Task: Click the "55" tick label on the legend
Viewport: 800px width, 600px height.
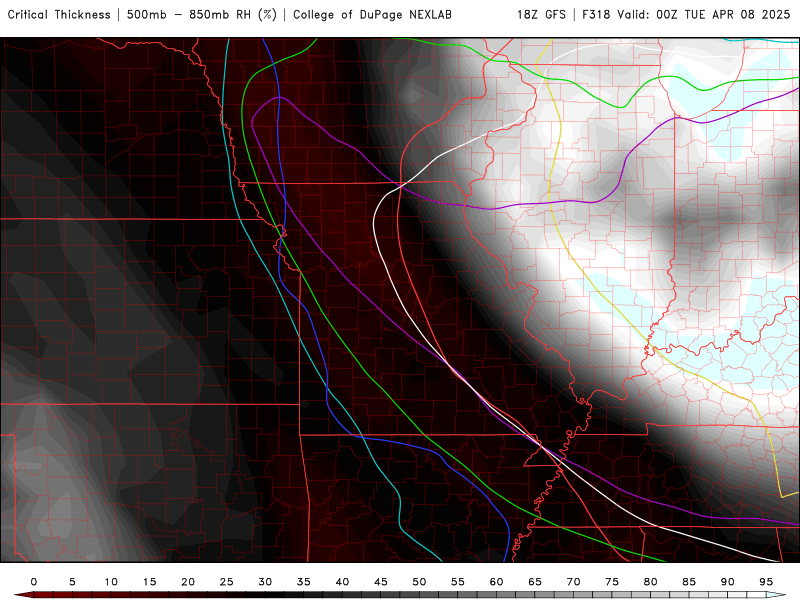Action: [458, 582]
